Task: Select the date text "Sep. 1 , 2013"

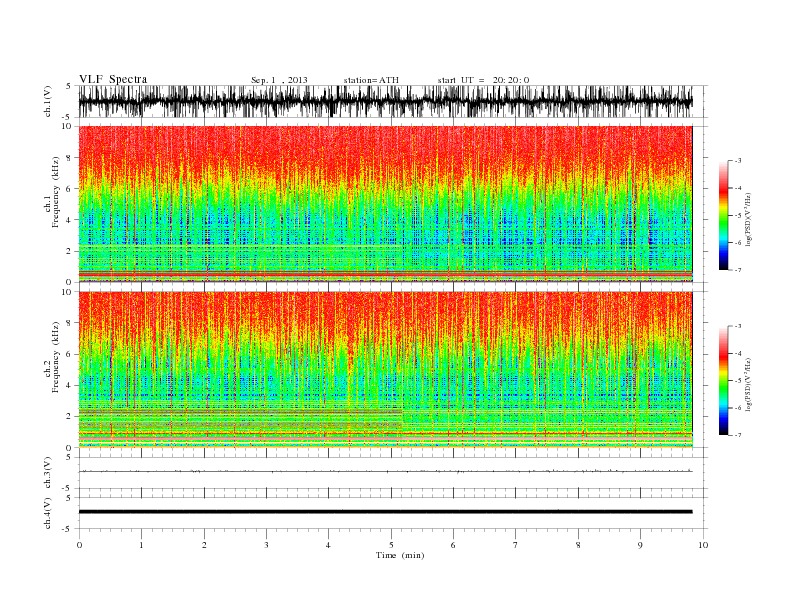Action: [x=279, y=80]
